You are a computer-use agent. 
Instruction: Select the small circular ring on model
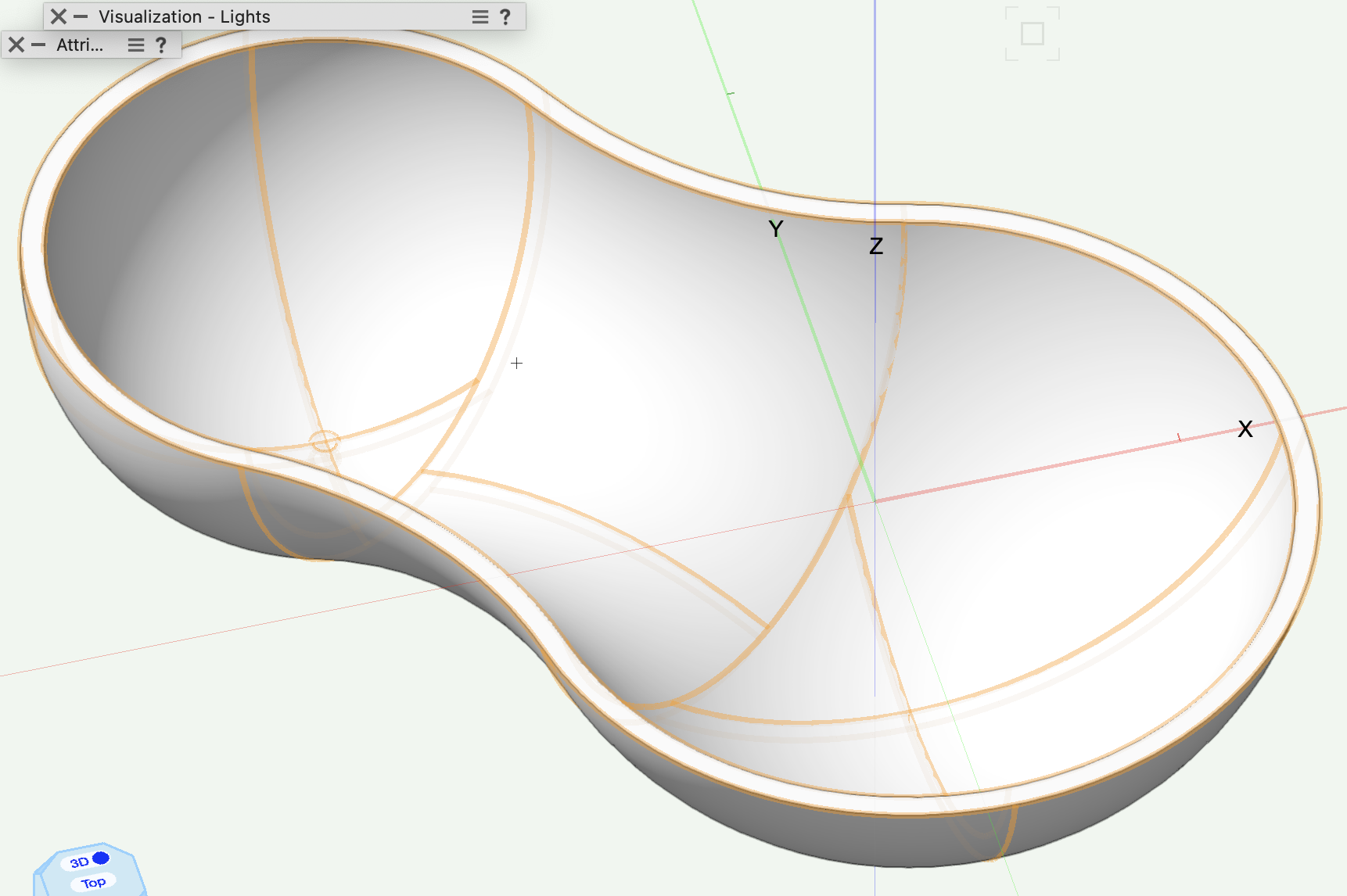(324, 441)
